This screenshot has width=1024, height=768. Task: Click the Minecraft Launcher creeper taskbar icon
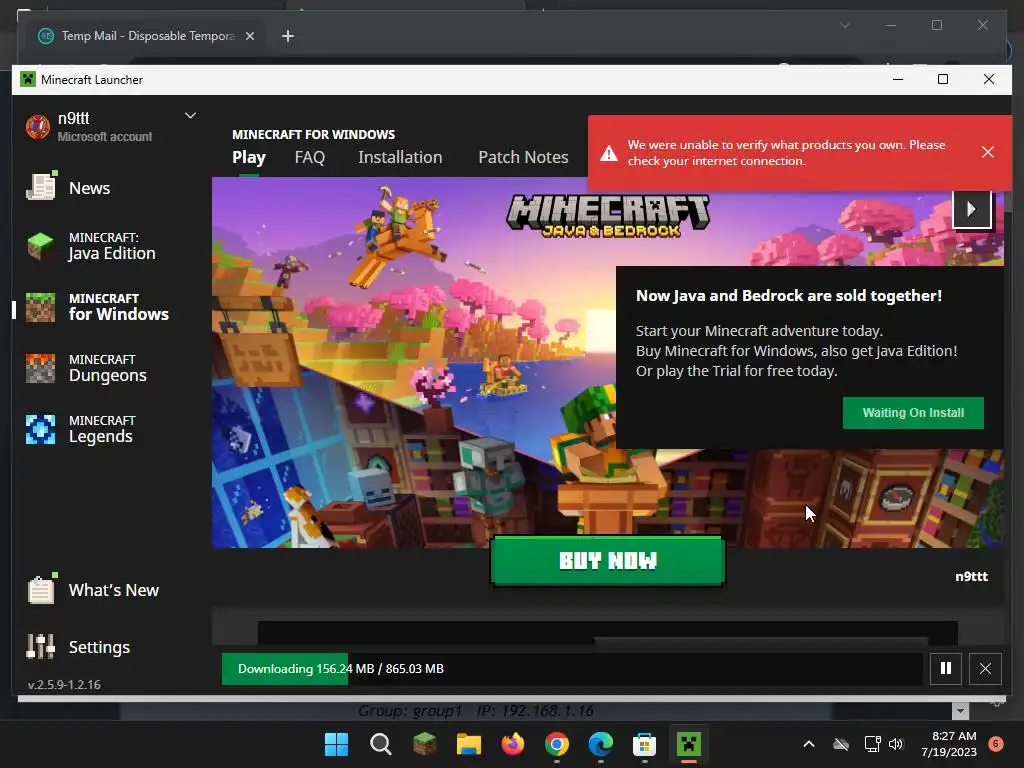(x=688, y=744)
